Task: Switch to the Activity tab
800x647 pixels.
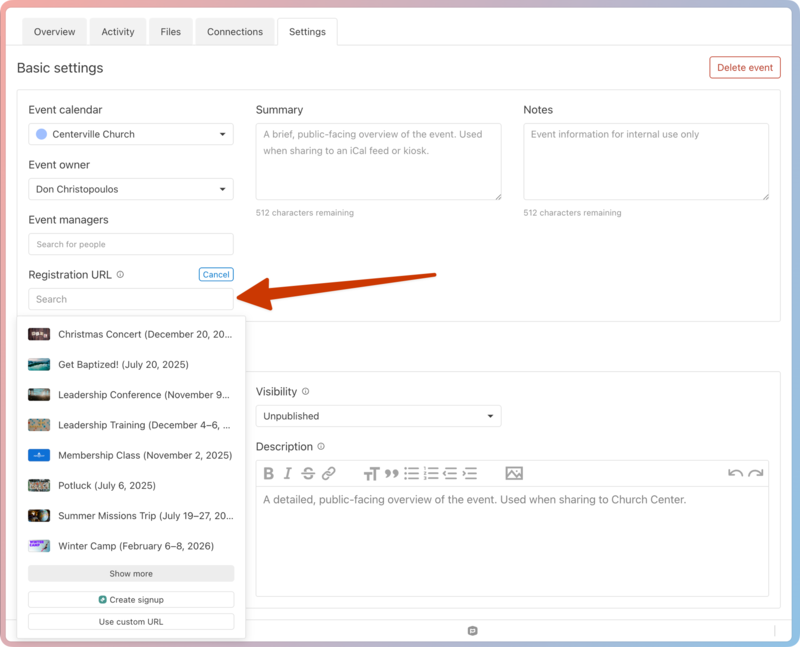Action: (x=117, y=31)
